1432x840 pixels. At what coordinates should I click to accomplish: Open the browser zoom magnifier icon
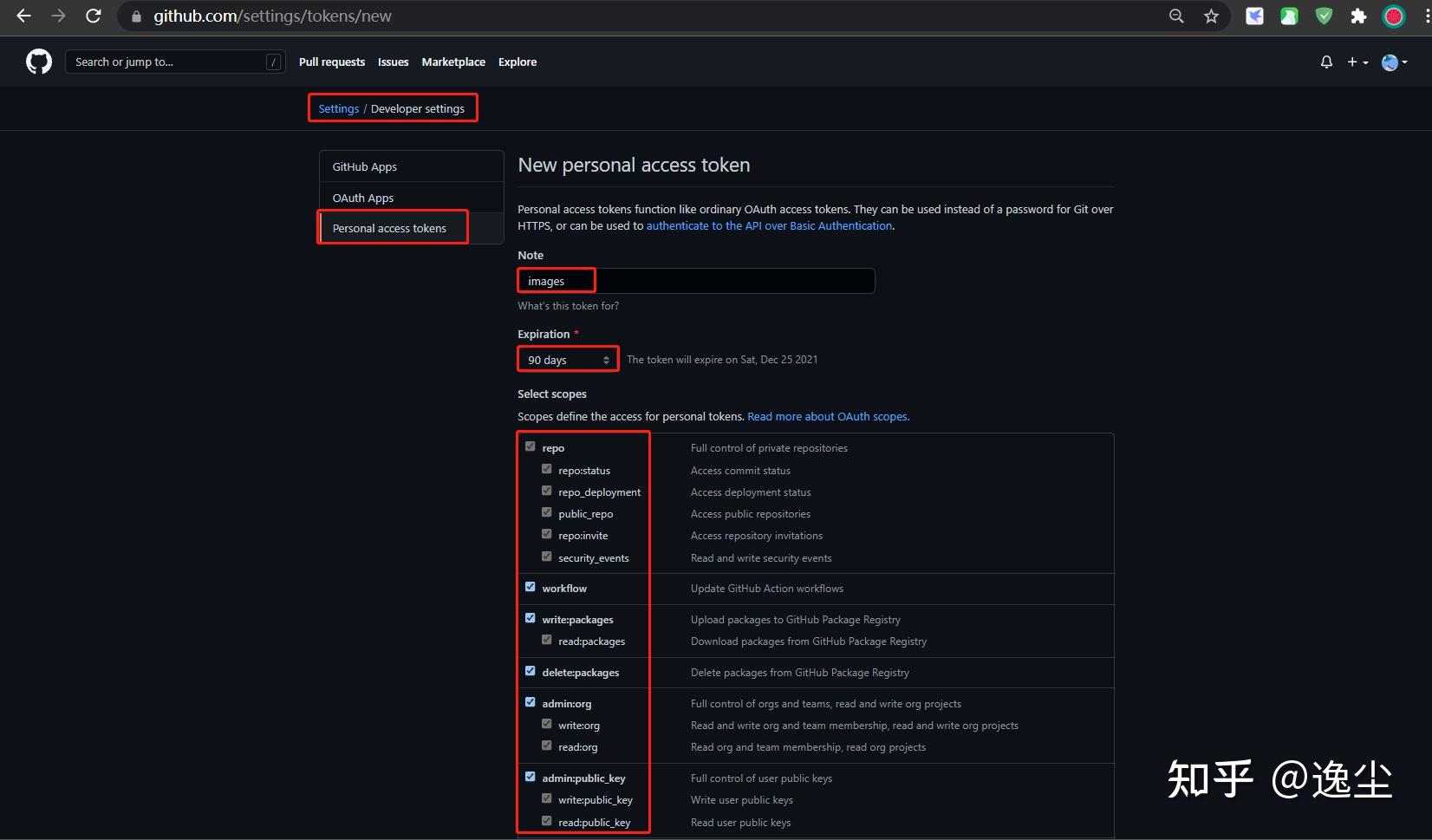(1176, 16)
